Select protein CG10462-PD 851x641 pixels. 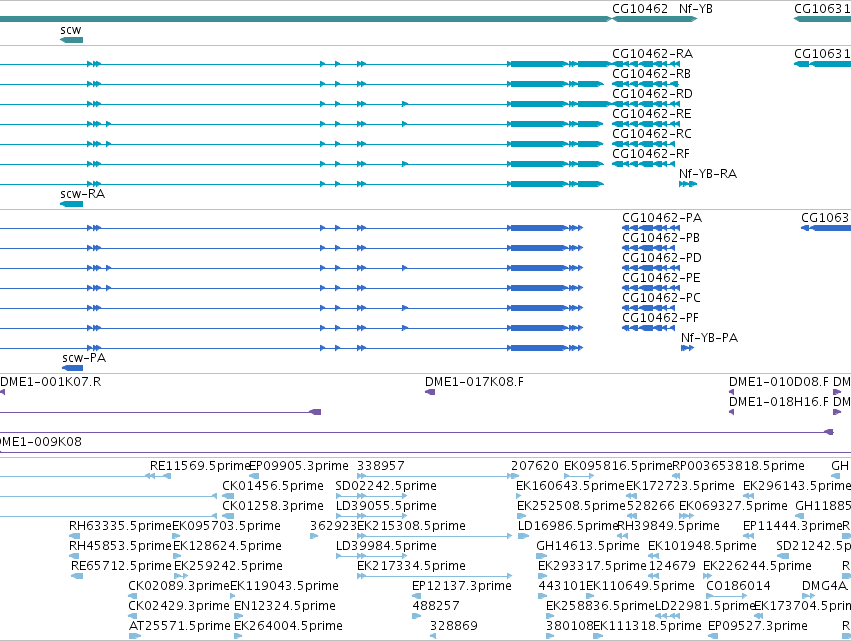coord(662,258)
